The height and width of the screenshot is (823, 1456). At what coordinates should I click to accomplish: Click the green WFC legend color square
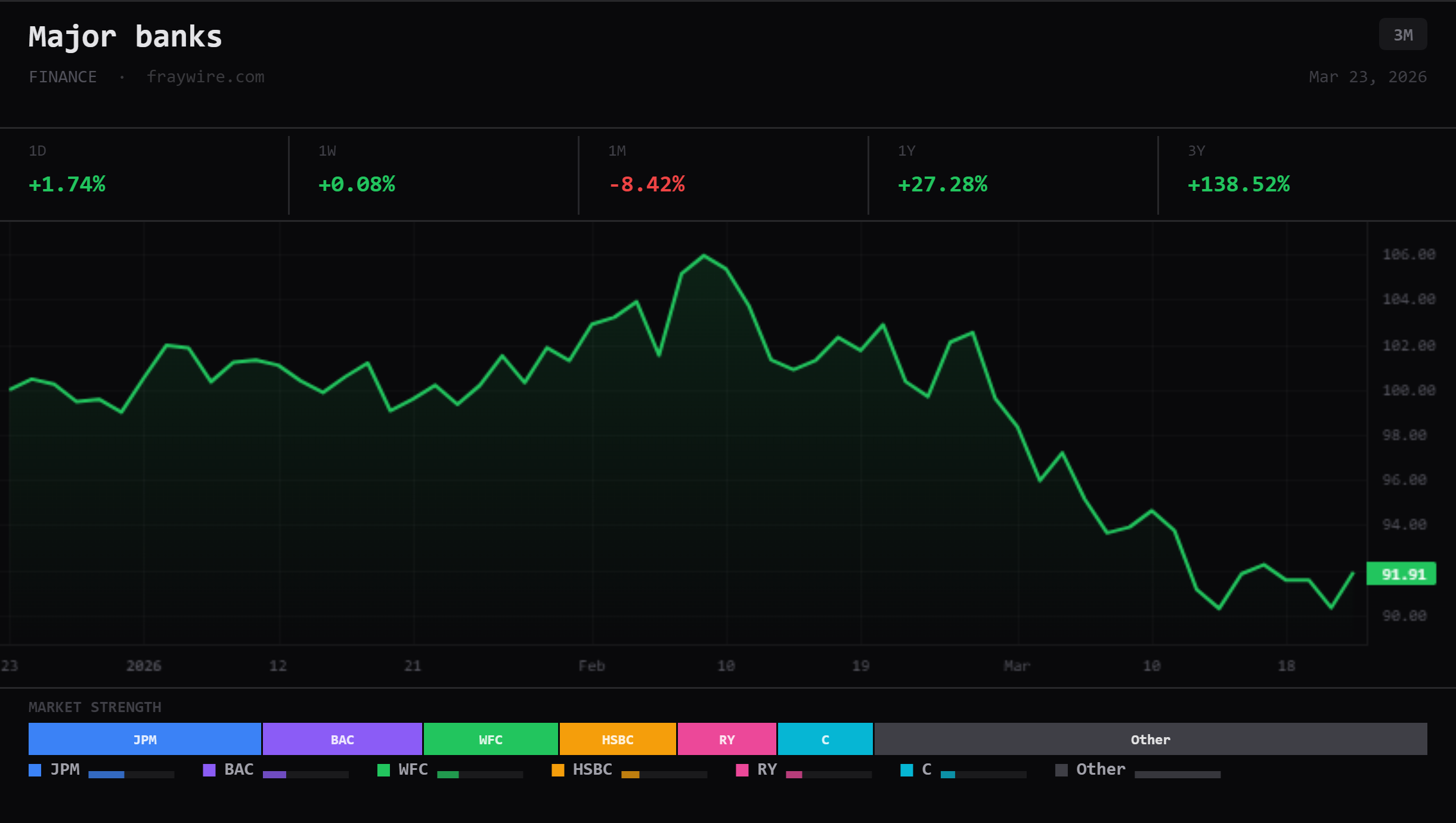(382, 770)
